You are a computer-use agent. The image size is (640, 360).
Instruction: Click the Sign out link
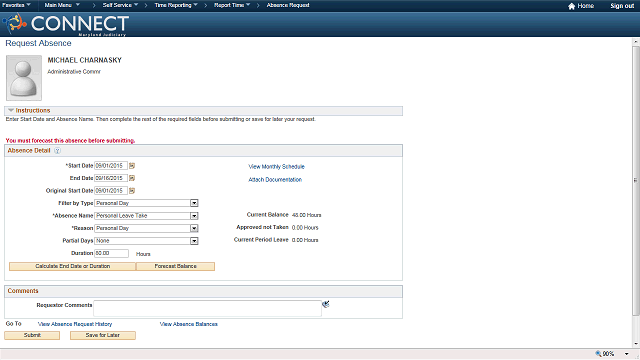[622, 6]
